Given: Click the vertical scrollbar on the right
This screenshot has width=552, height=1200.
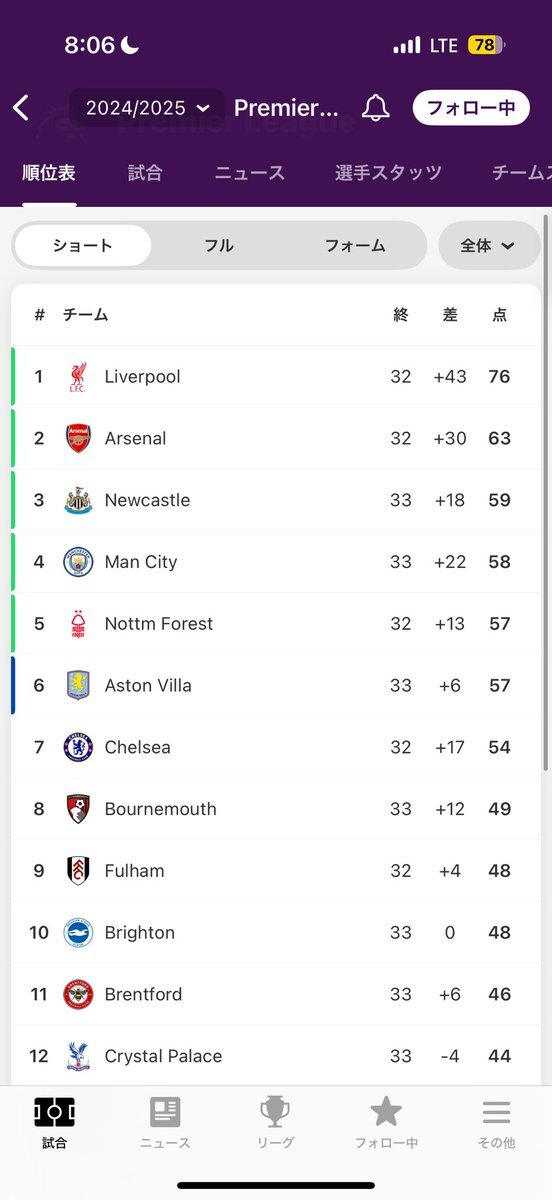Looking at the screenshot, I should point(545,492).
